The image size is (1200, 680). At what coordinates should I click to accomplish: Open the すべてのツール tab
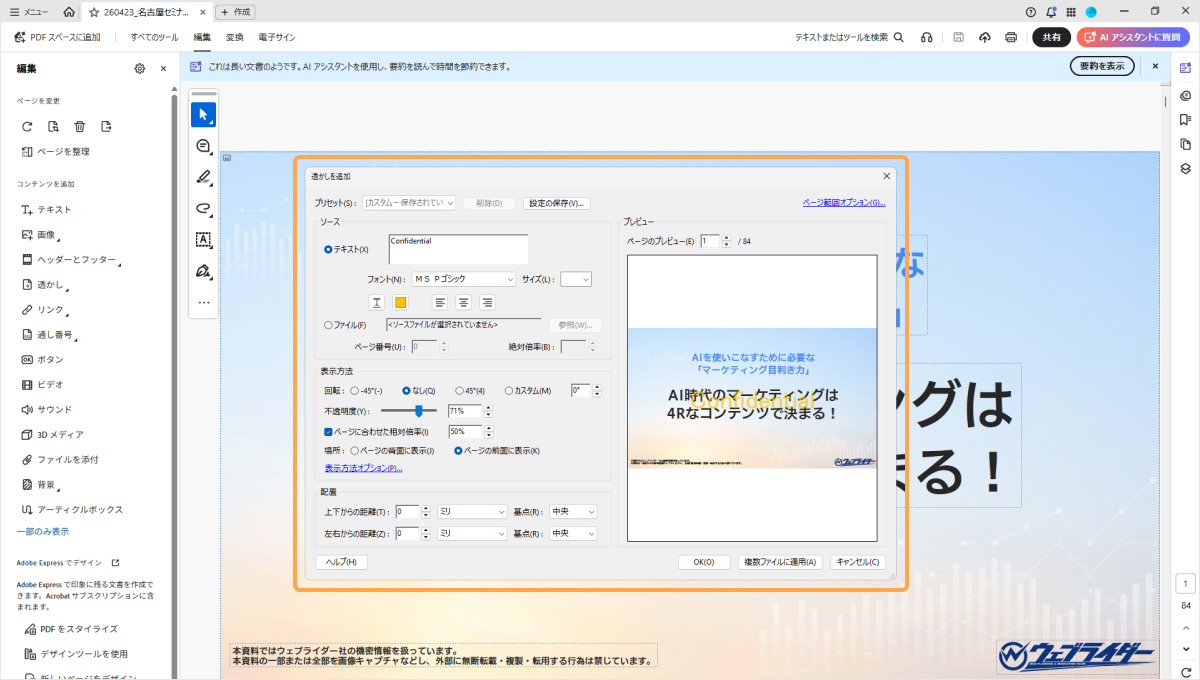coord(154,37)
